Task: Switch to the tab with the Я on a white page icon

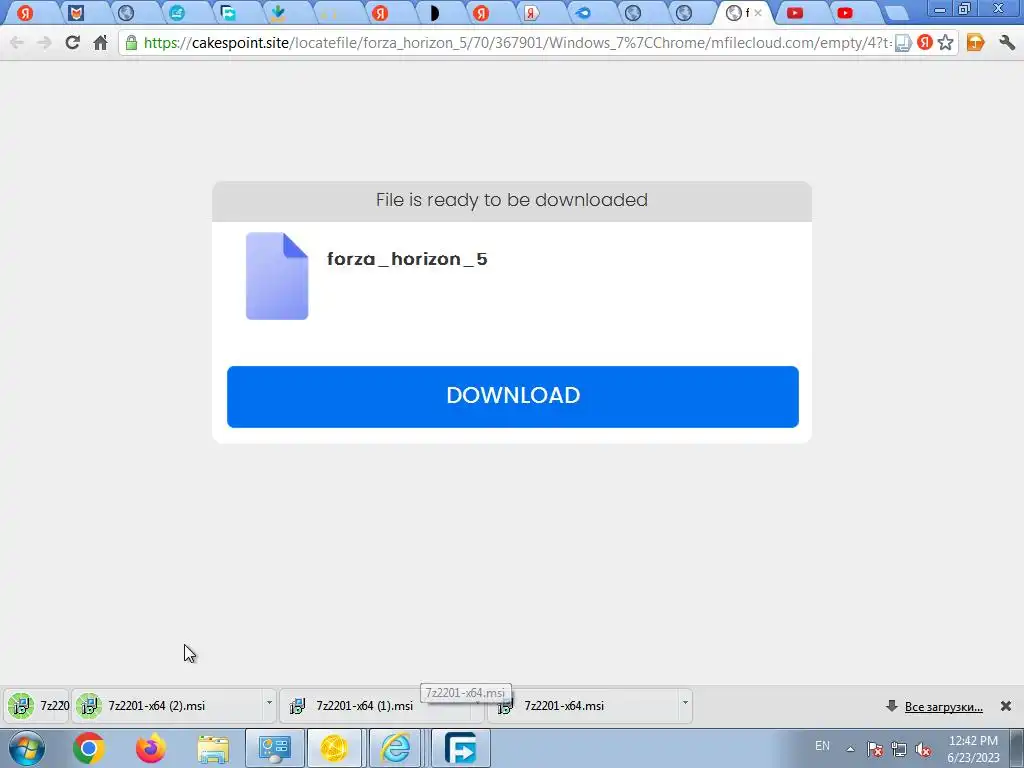Action: tap(531, 12)
